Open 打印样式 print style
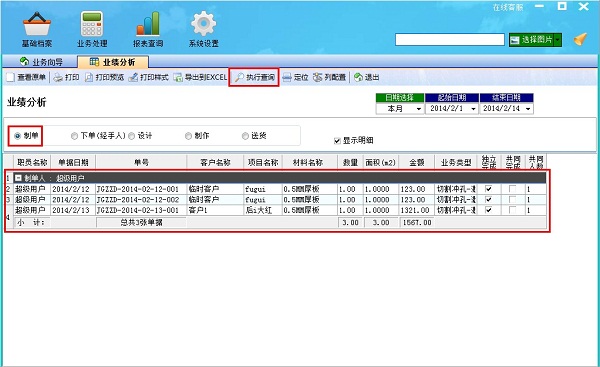The width and height of the screenshot is (600, 367). click(x=148, y=77)
